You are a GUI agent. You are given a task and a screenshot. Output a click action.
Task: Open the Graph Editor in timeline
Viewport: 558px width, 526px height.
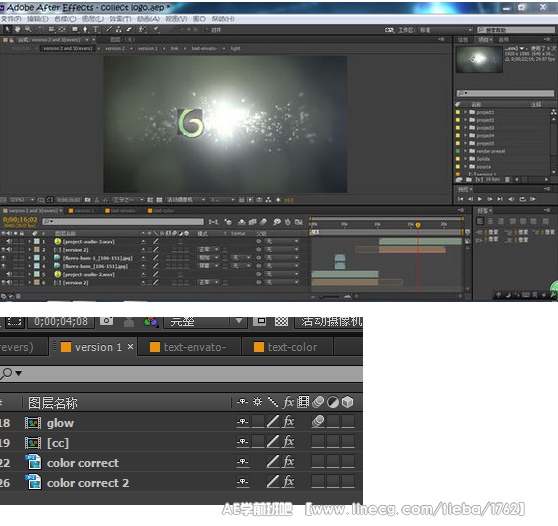[299, 222]
